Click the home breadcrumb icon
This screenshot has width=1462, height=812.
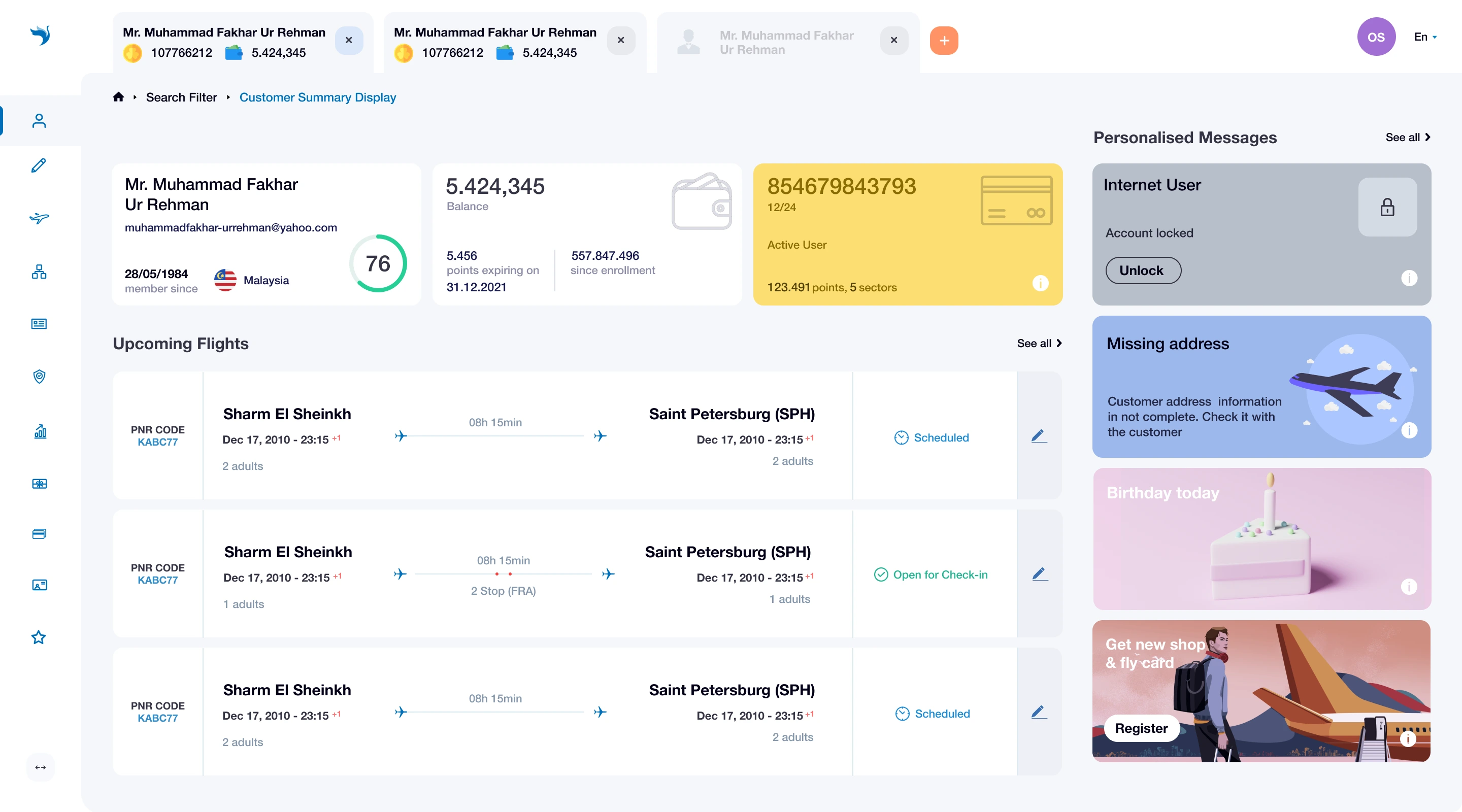(118, 97)
